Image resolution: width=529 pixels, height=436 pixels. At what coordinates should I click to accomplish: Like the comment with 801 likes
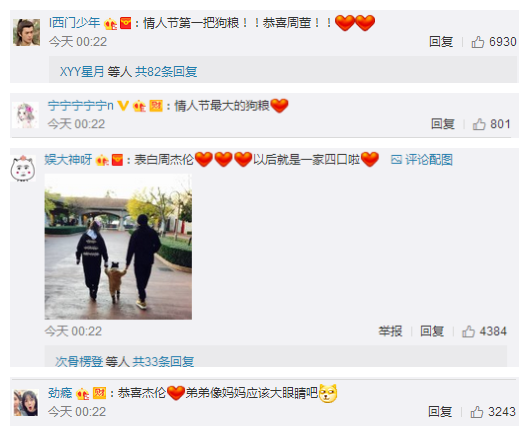click(x=479, y=124)
